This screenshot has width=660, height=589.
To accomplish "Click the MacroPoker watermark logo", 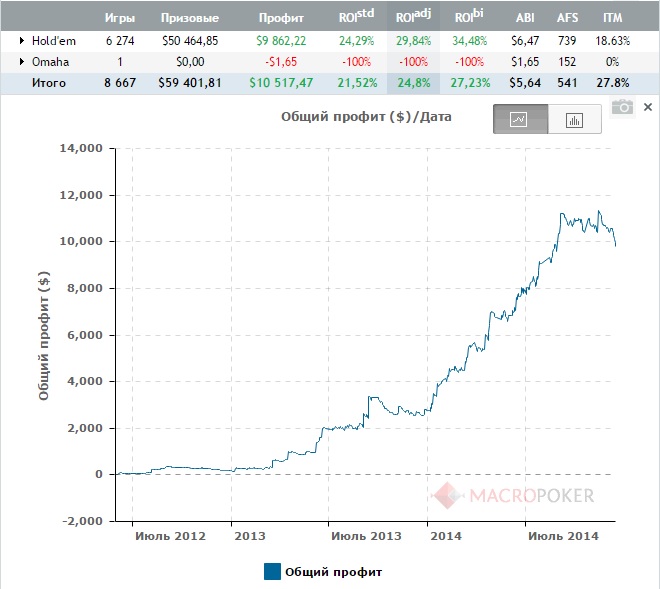I will click(512, 494).
